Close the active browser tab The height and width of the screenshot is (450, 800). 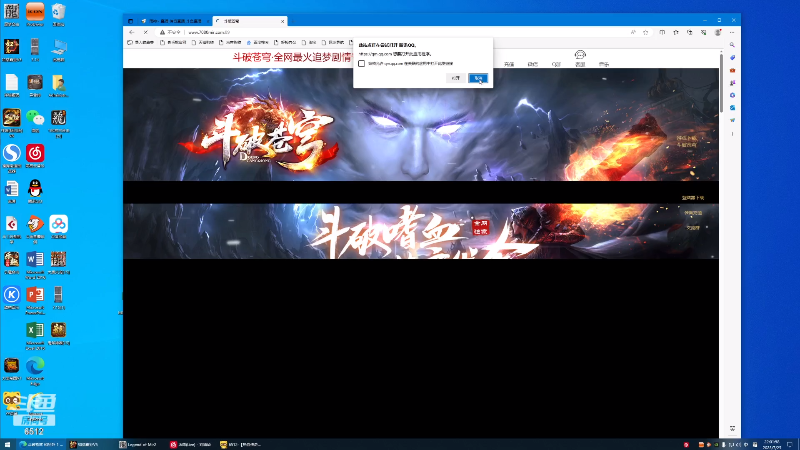point(282,21)
